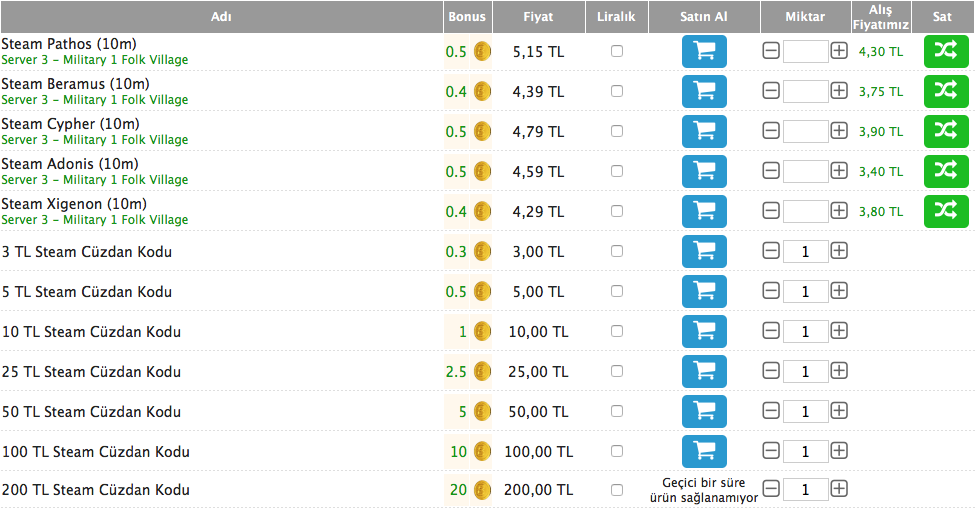Enable Liralık checkbox for Steam Pathos
The height and width of the screenshot is (510, 977).
(617, 51)
